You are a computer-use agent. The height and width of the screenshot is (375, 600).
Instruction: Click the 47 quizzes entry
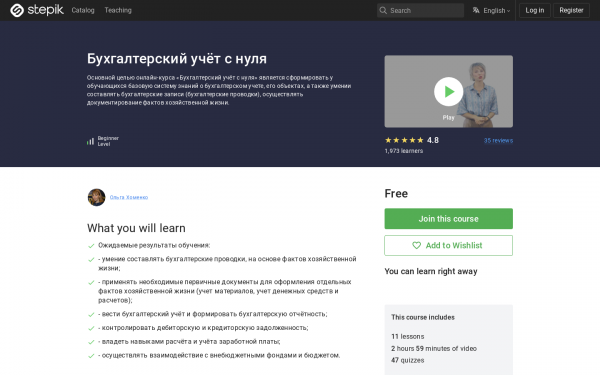pyautogui.click(x=408, y=360)
